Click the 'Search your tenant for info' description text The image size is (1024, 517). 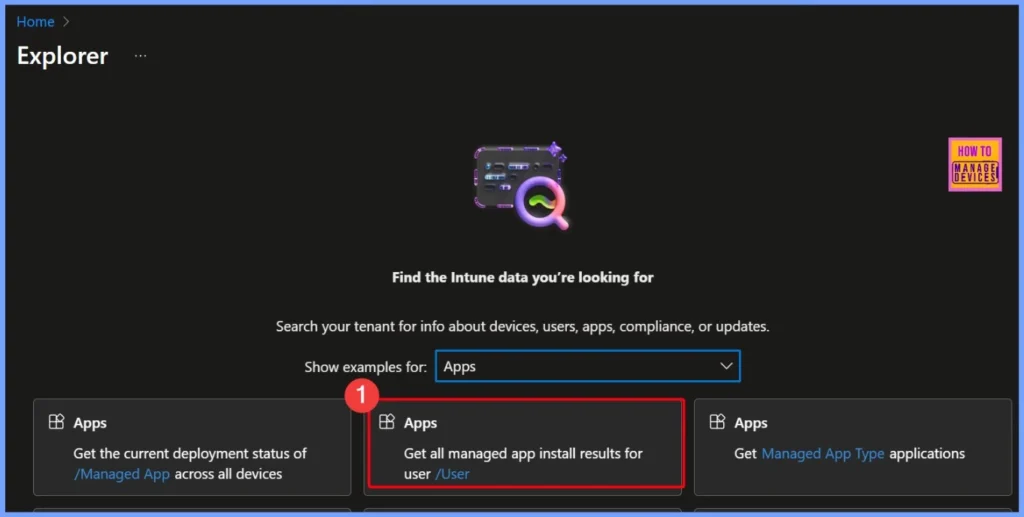click(x=522, y=326)
